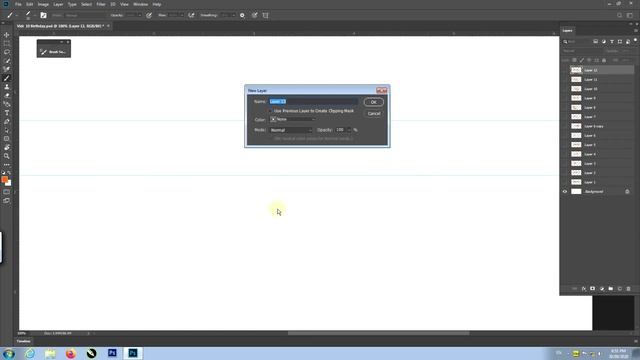The height and width of the screenshot is (360, 640).
Task: Select the Move tool
Action: [x=7, y=35]
